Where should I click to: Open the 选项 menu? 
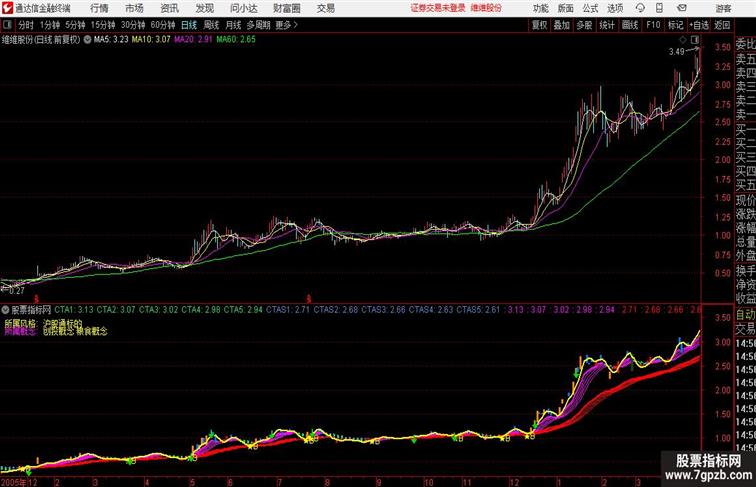click(615, 8)
